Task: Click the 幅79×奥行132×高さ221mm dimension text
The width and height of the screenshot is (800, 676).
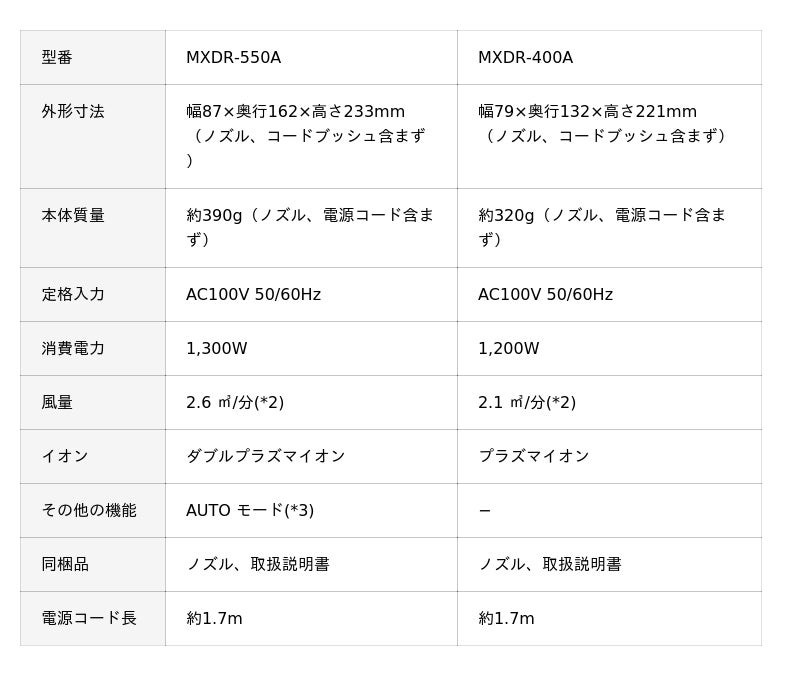Action: pyautogui.click(x=587, y=111)
